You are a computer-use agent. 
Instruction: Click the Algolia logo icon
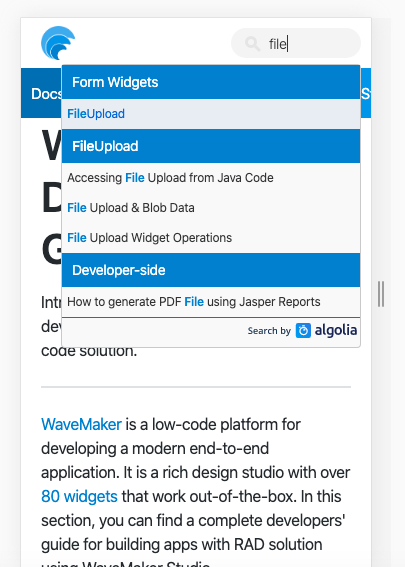(303, 331)
